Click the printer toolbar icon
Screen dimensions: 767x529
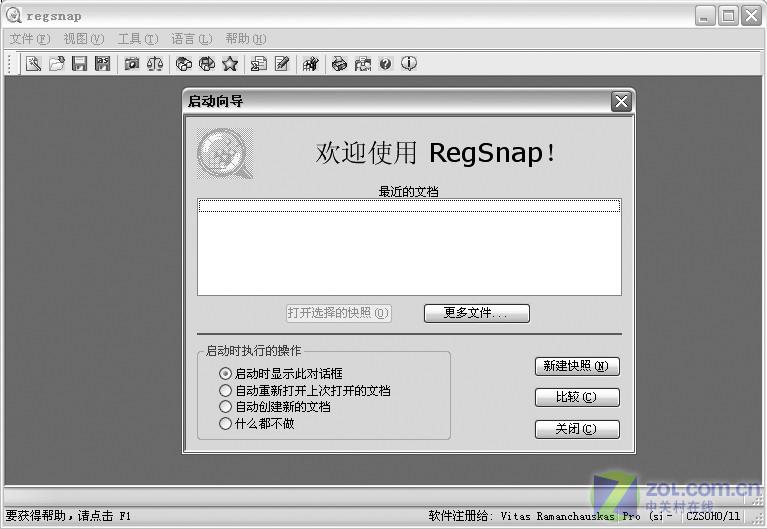[x=339, y=64]
